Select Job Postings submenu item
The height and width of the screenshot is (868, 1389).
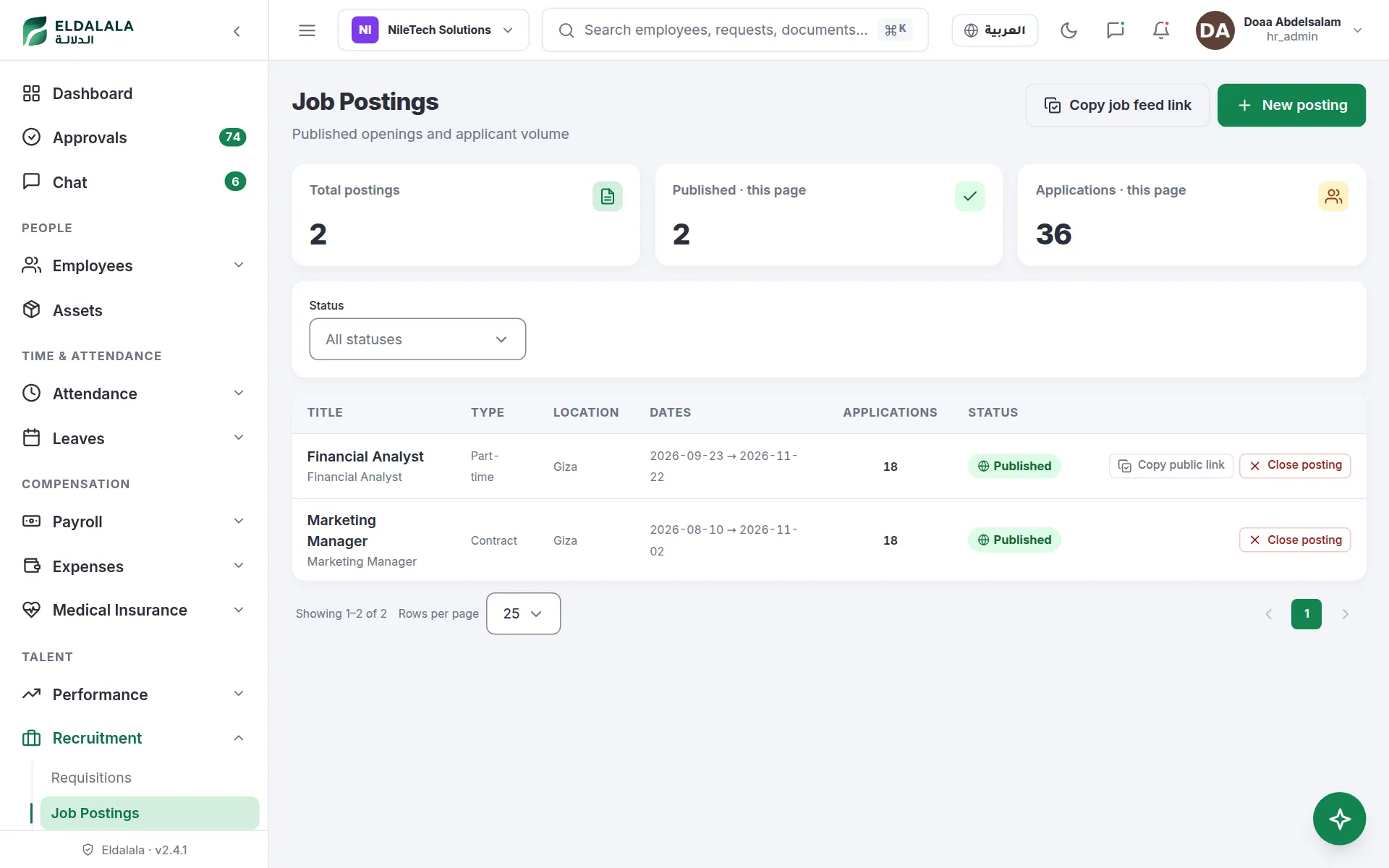149,813
